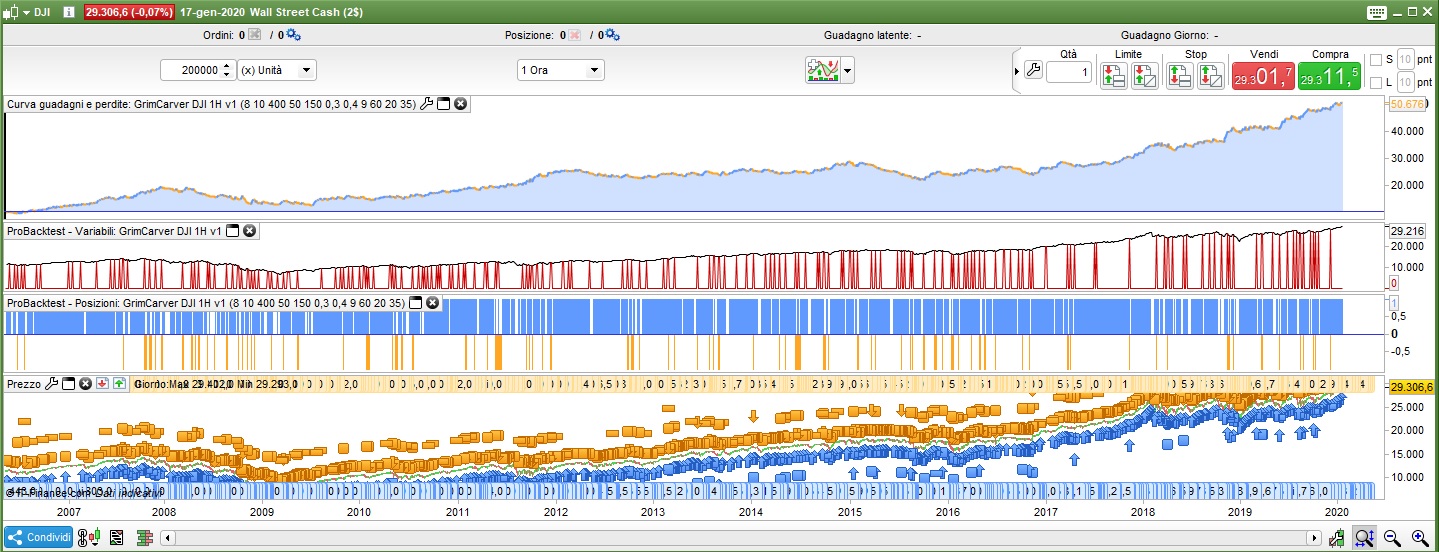Click the green Compra buy price button
1439x552 pixels.
click(1329, 75)
